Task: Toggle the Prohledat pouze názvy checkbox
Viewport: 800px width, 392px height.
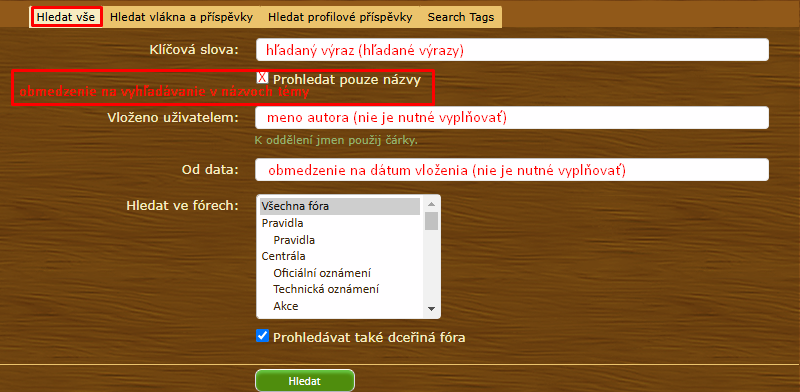Action: coord(262,78)
